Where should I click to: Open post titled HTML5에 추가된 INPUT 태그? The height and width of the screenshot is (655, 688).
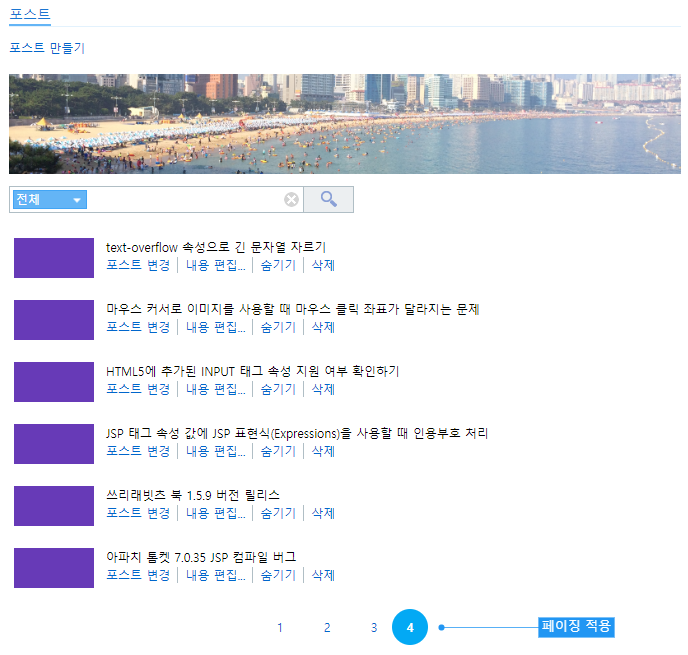tap(252, 372)
